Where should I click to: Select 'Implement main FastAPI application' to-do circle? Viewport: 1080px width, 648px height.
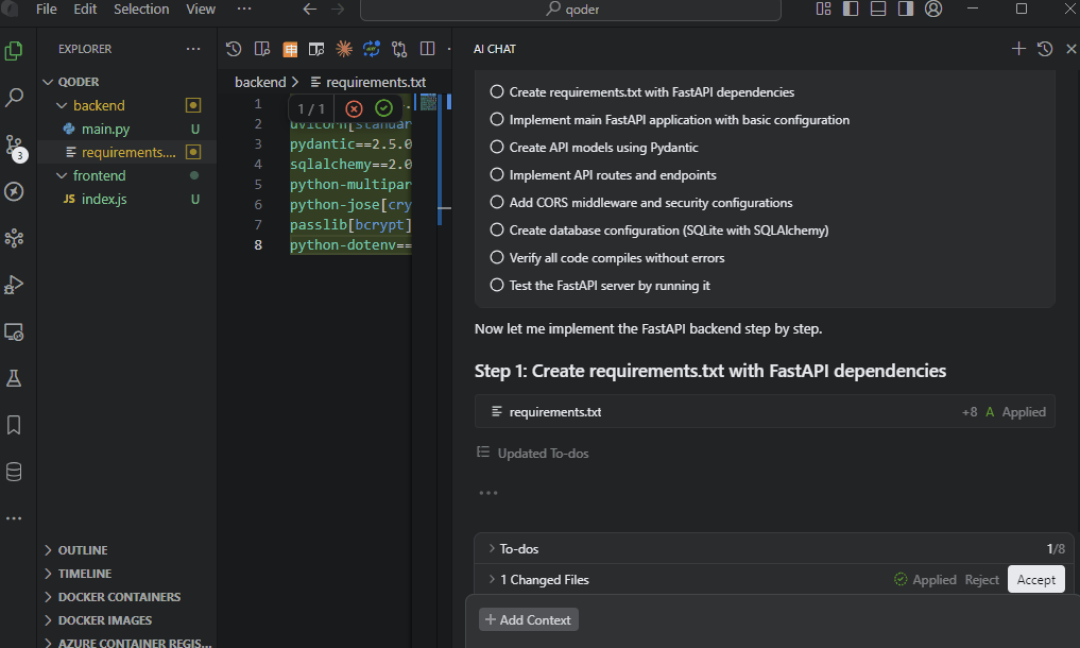coord(497,119)
